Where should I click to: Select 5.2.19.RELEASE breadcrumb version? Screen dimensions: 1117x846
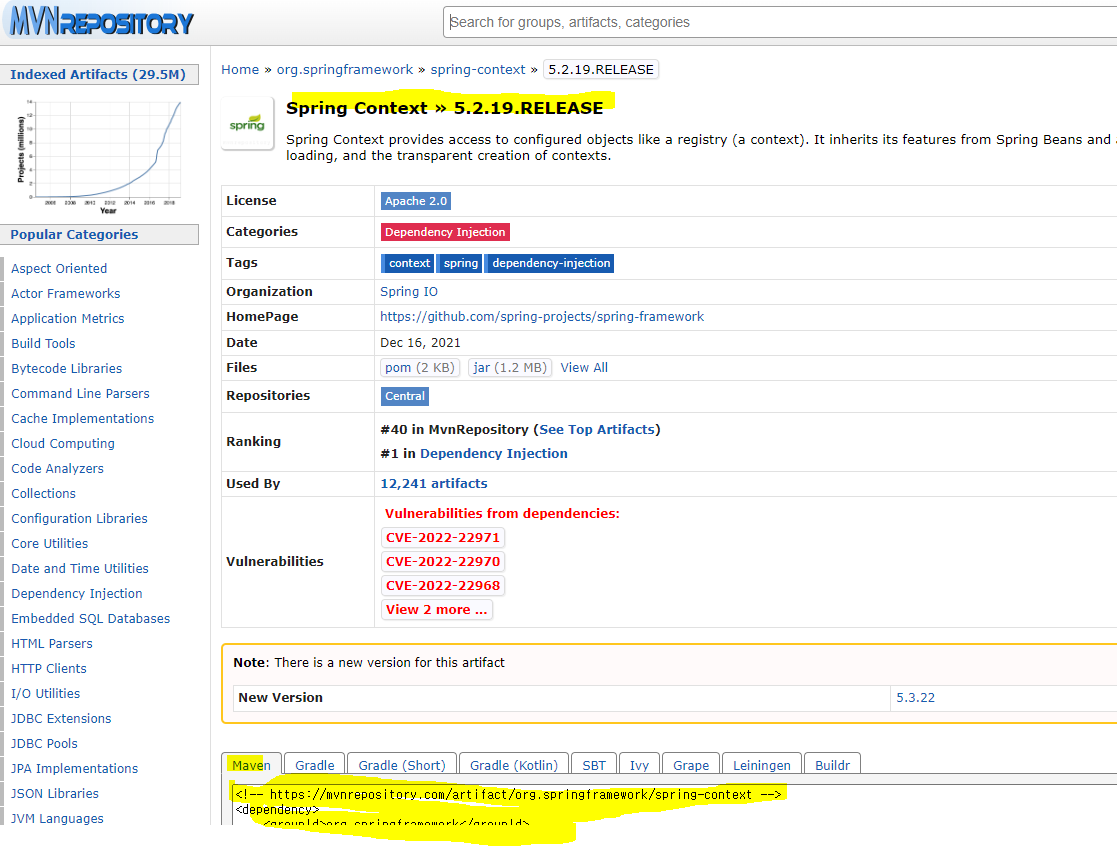point(601,70)
